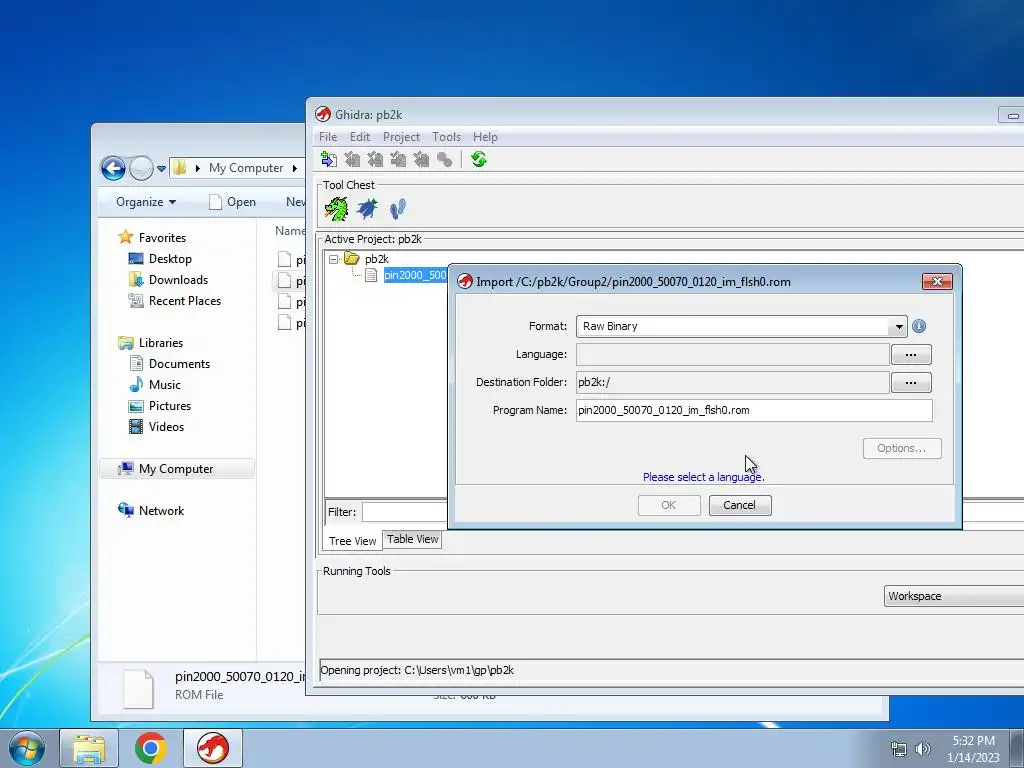The height and width of the screenshot is (768, 1024).
Task: Click the Language browse ellipsis button
Action: click(911, 355)
